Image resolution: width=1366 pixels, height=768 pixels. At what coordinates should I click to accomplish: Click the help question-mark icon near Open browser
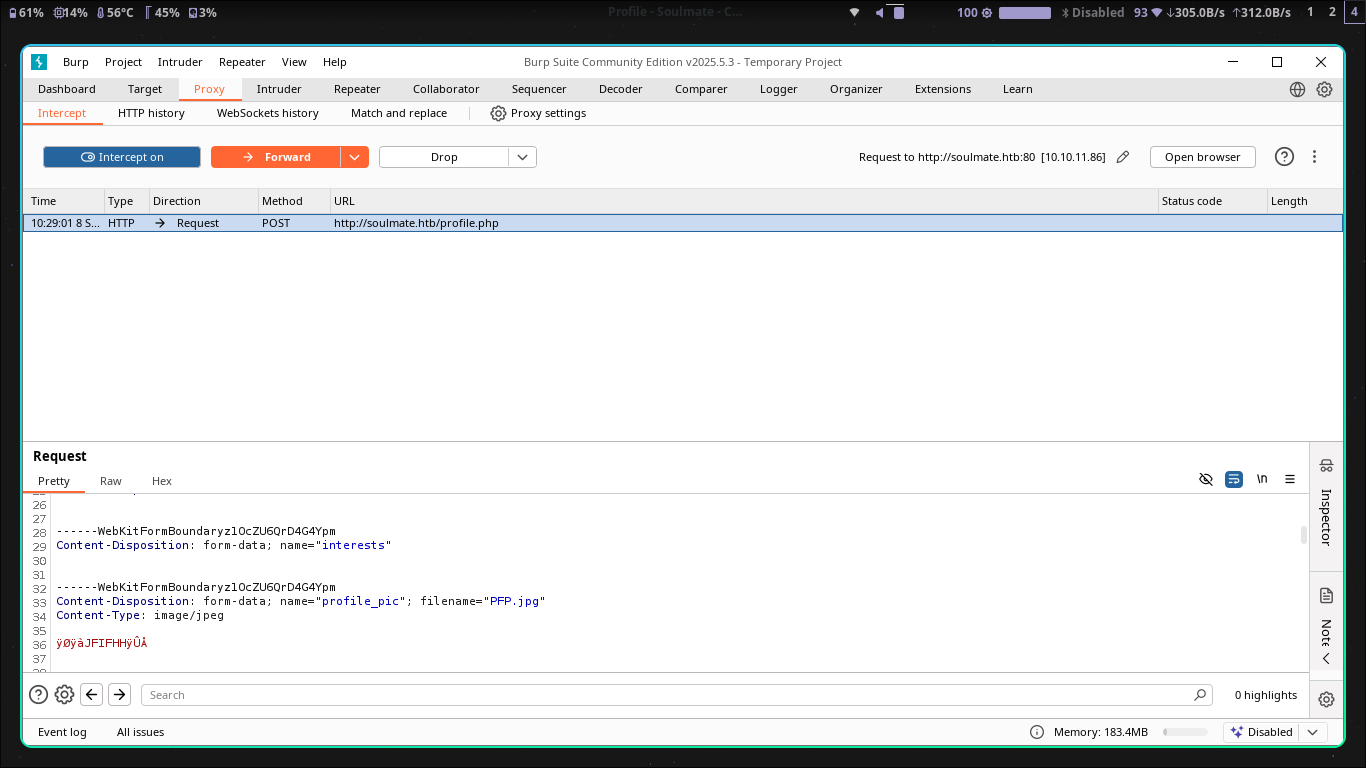(1284, 157)
